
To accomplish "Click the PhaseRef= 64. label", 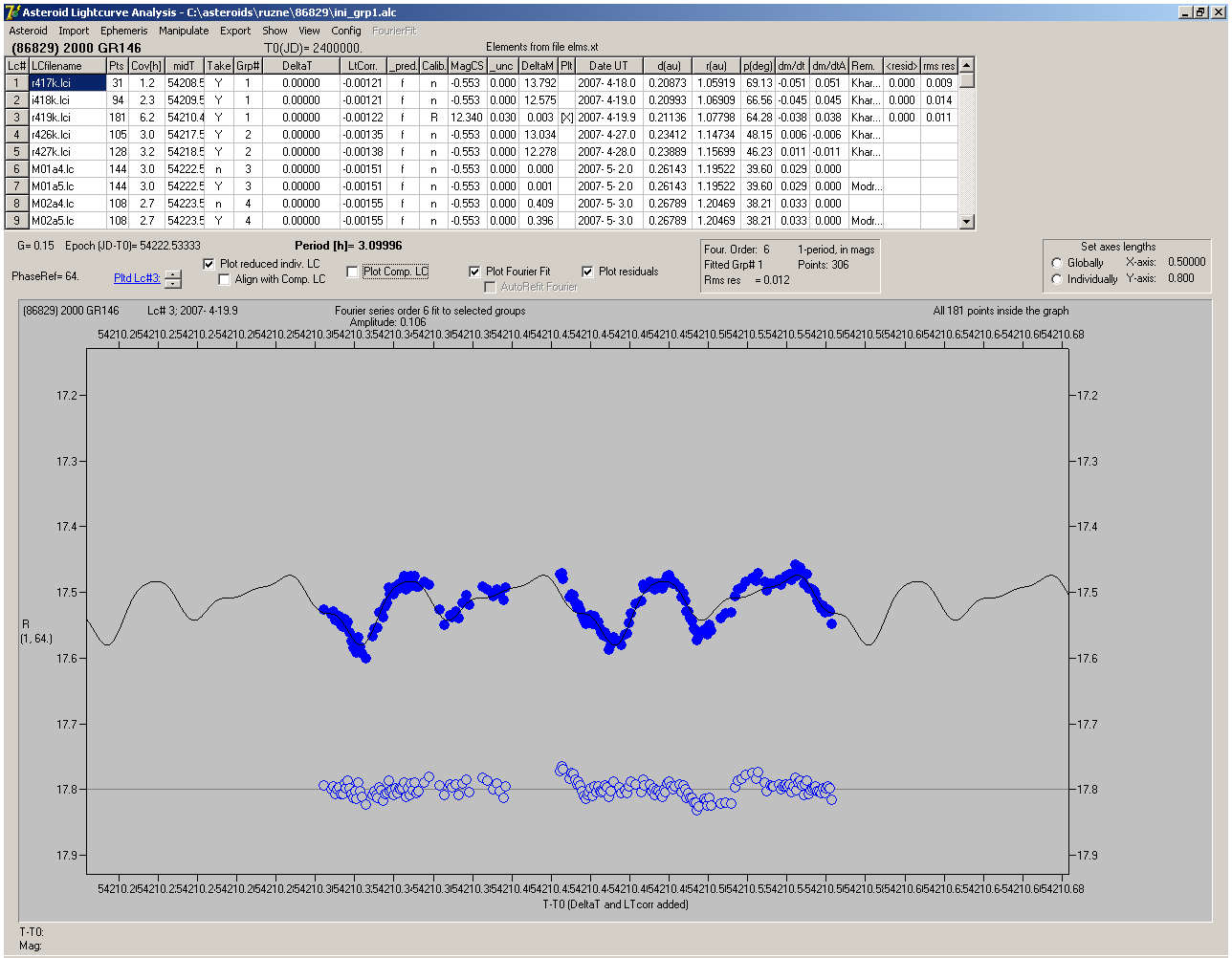I will pos(45,276).
